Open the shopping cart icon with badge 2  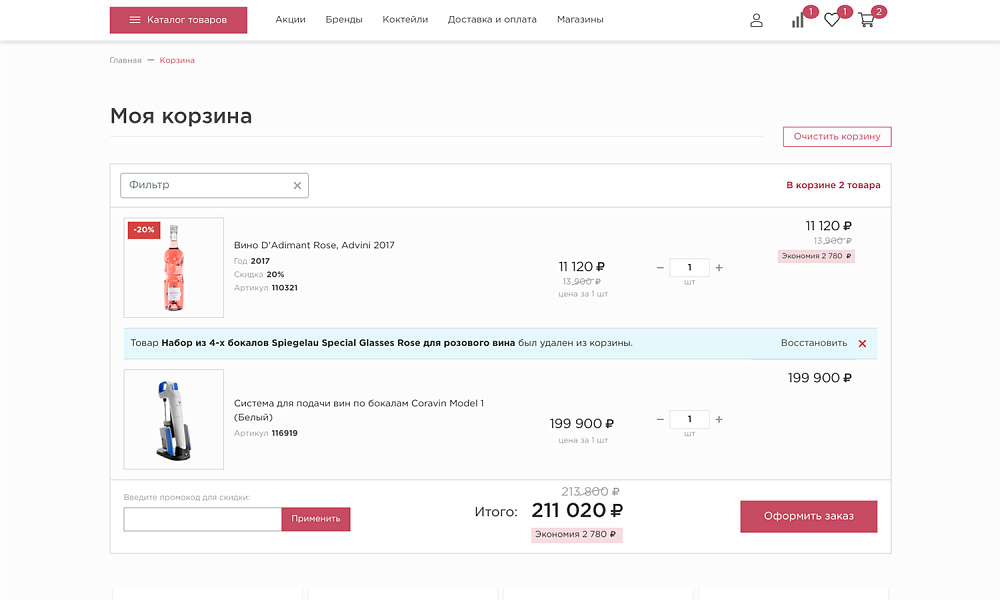866,20
